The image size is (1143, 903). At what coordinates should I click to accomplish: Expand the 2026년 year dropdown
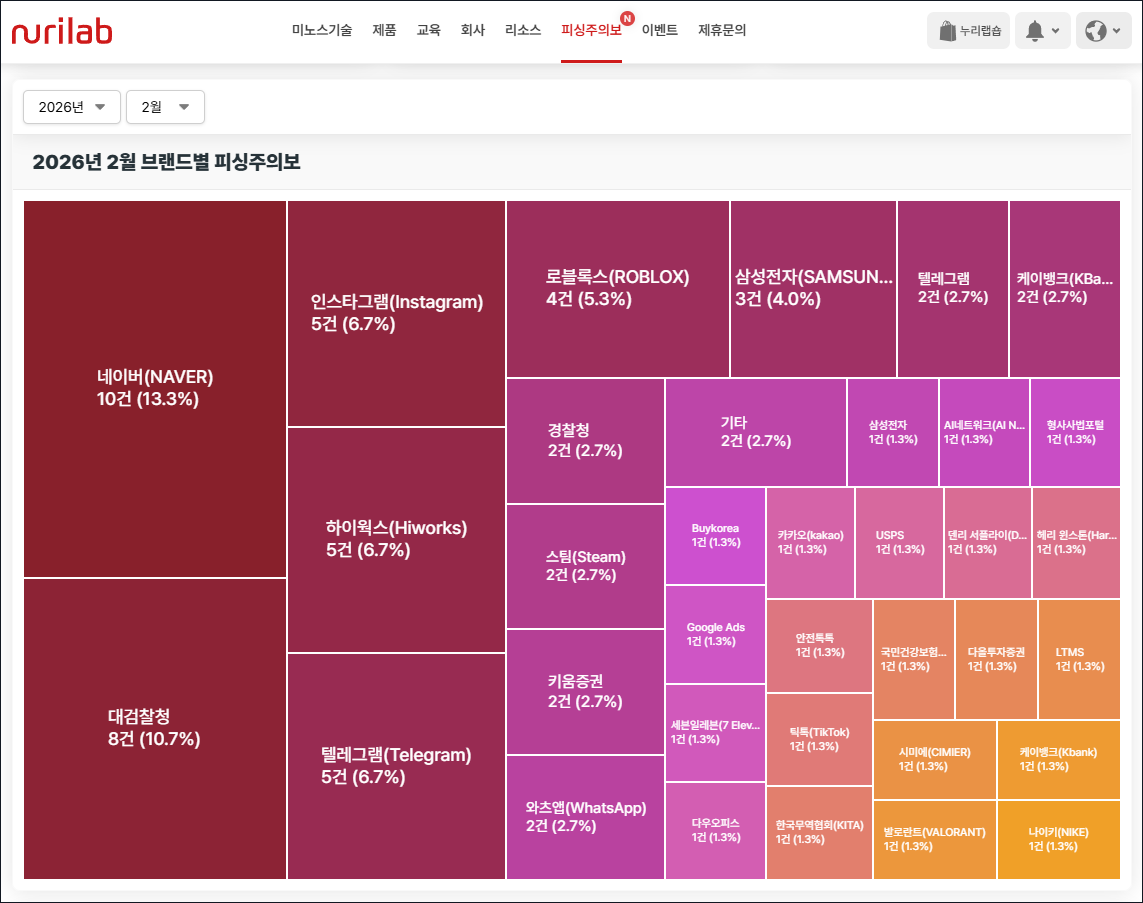[71, 107]
